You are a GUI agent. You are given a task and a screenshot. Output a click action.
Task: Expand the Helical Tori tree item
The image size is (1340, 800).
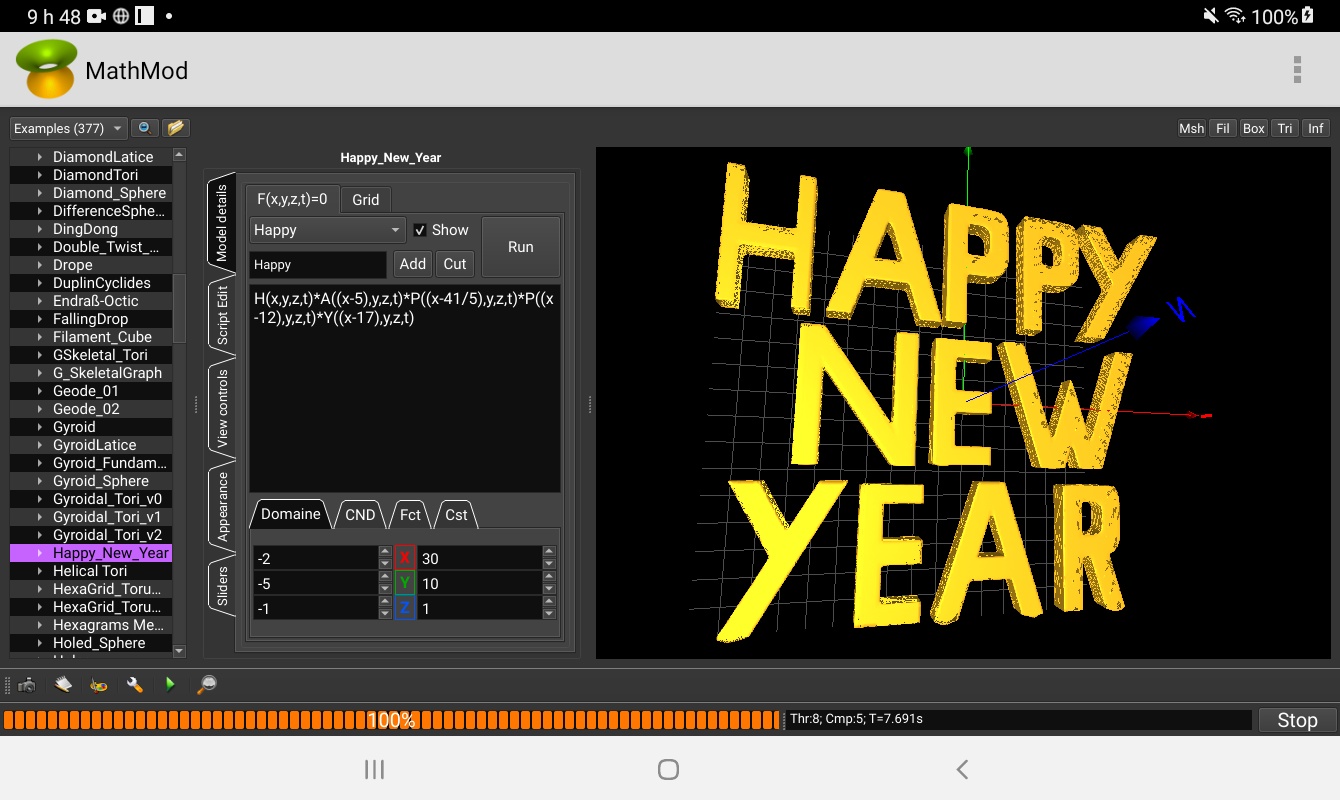(40, 571)
